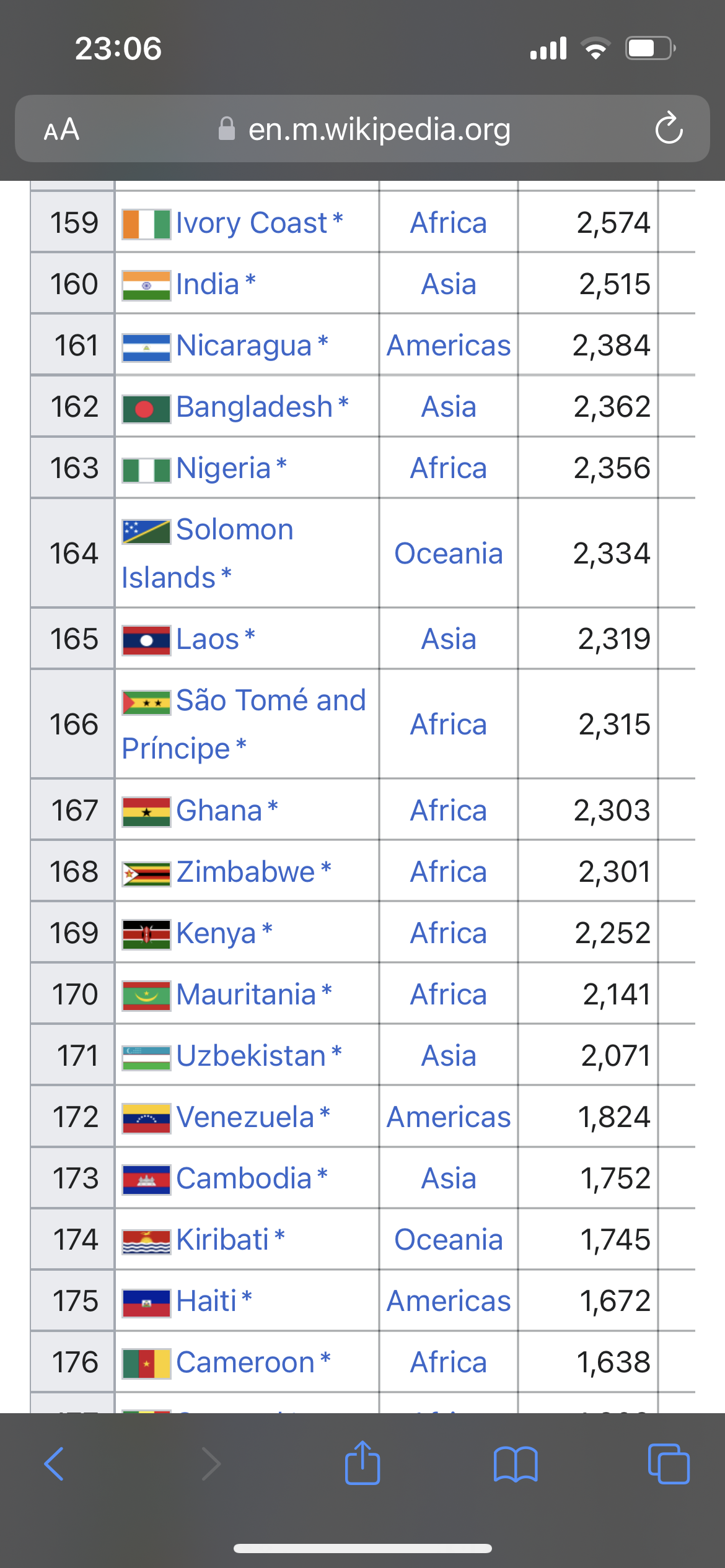Tap the Kenya flag image
The height and width of the screenshot is (1568, 725).
(x=146, y=934)
